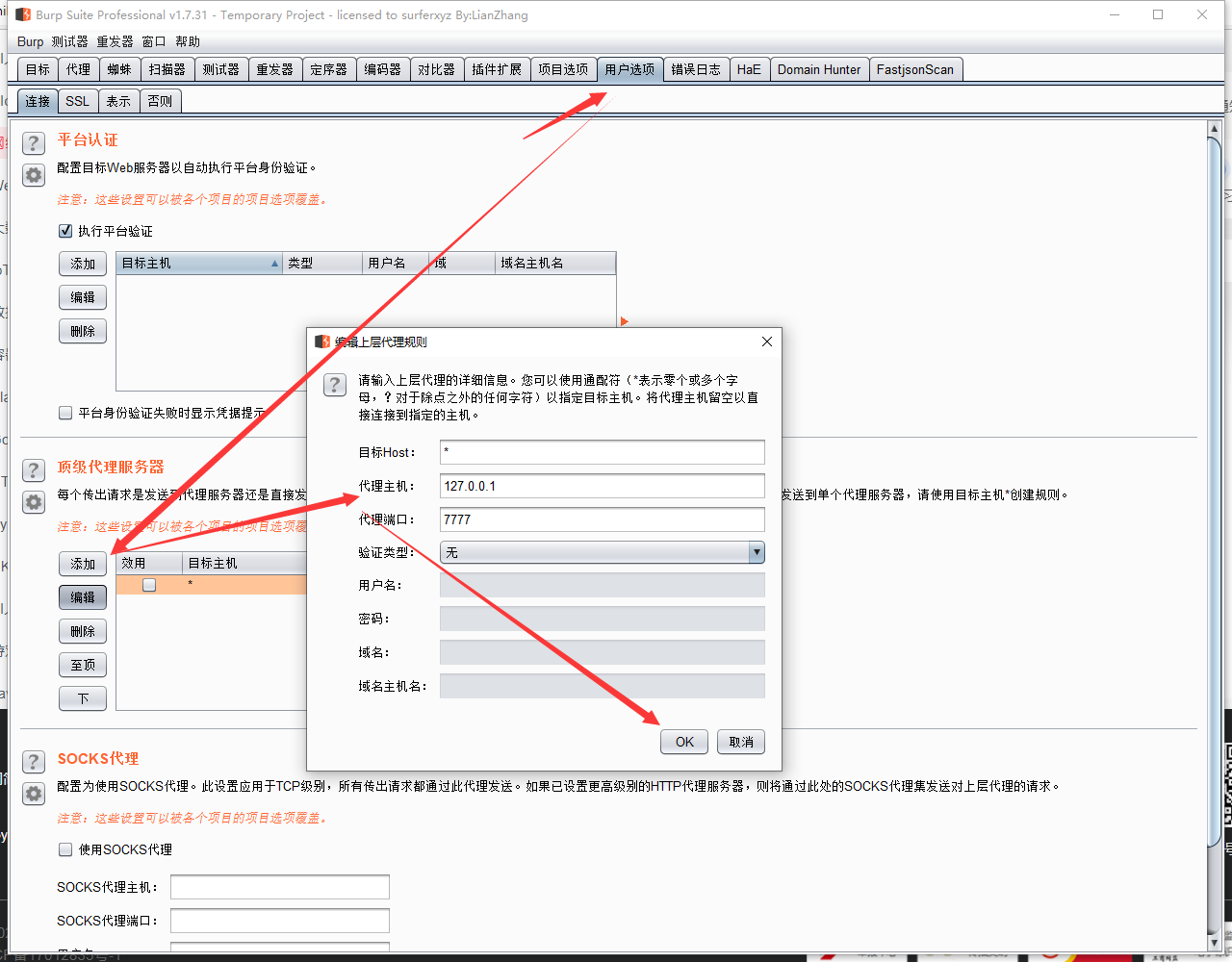Open the Burp menu
The width and height of the screenshot is (1232, 962).
(30, 41)
